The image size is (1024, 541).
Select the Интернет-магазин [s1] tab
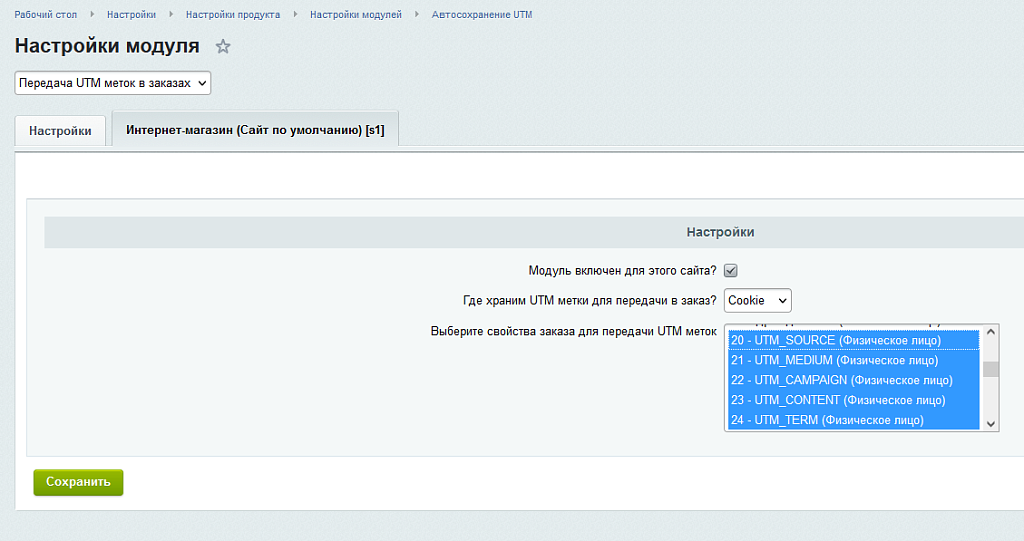pyautogui.click(x=255, y=130)
